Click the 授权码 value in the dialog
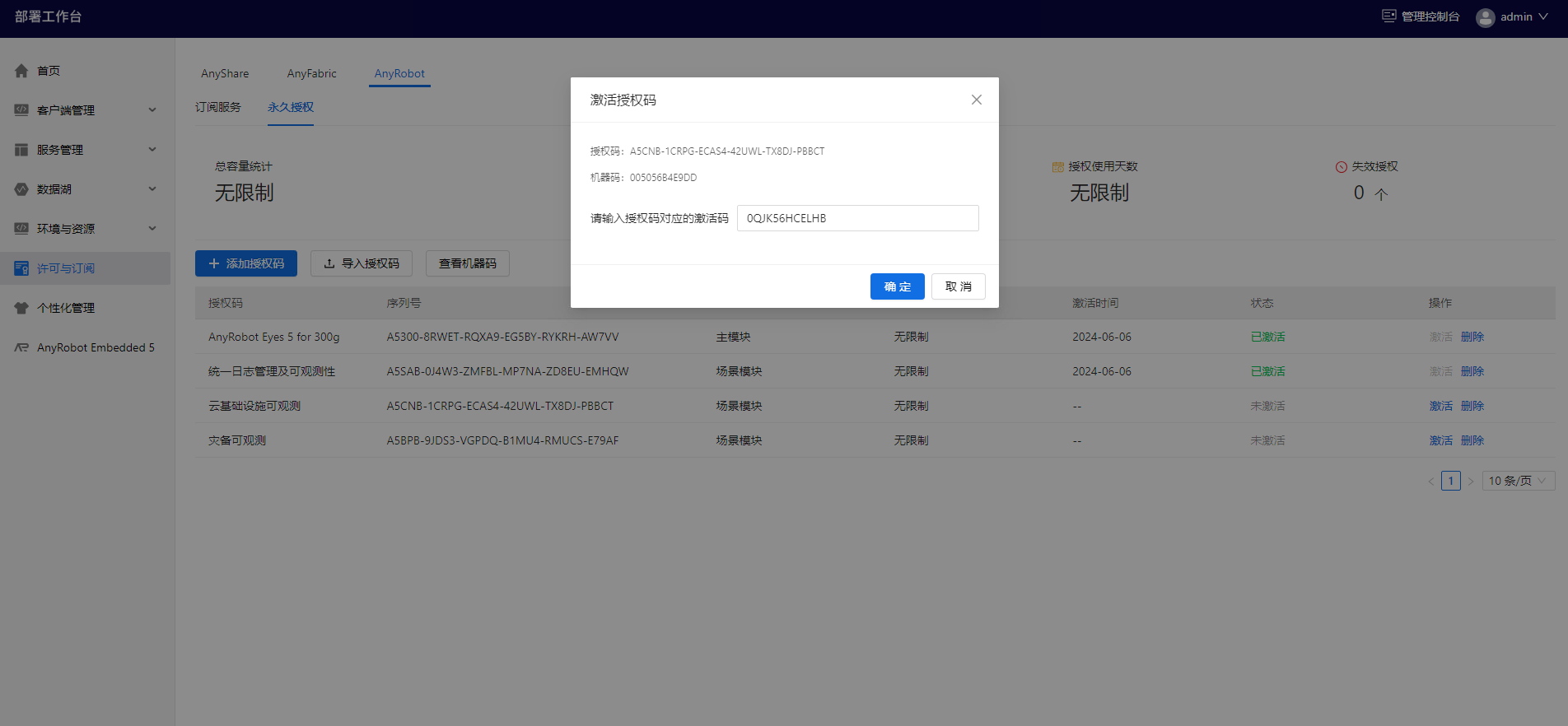 tap(727, 151)
